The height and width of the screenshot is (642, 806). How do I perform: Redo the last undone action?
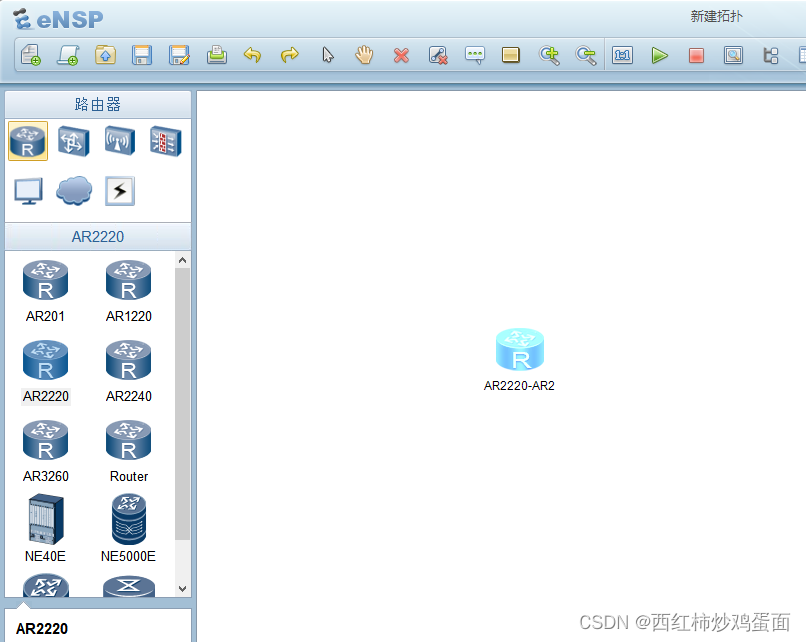[289, 54]
